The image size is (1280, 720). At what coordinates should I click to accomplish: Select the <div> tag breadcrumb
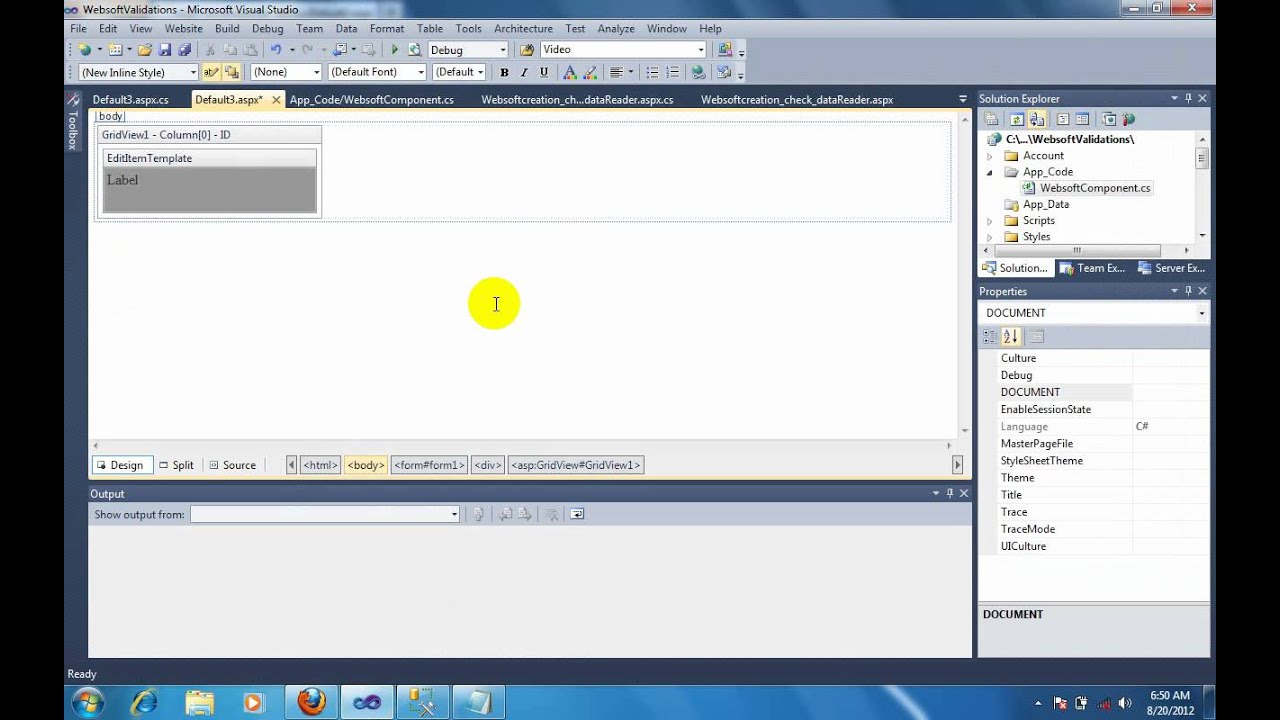(x=488, y=465)
